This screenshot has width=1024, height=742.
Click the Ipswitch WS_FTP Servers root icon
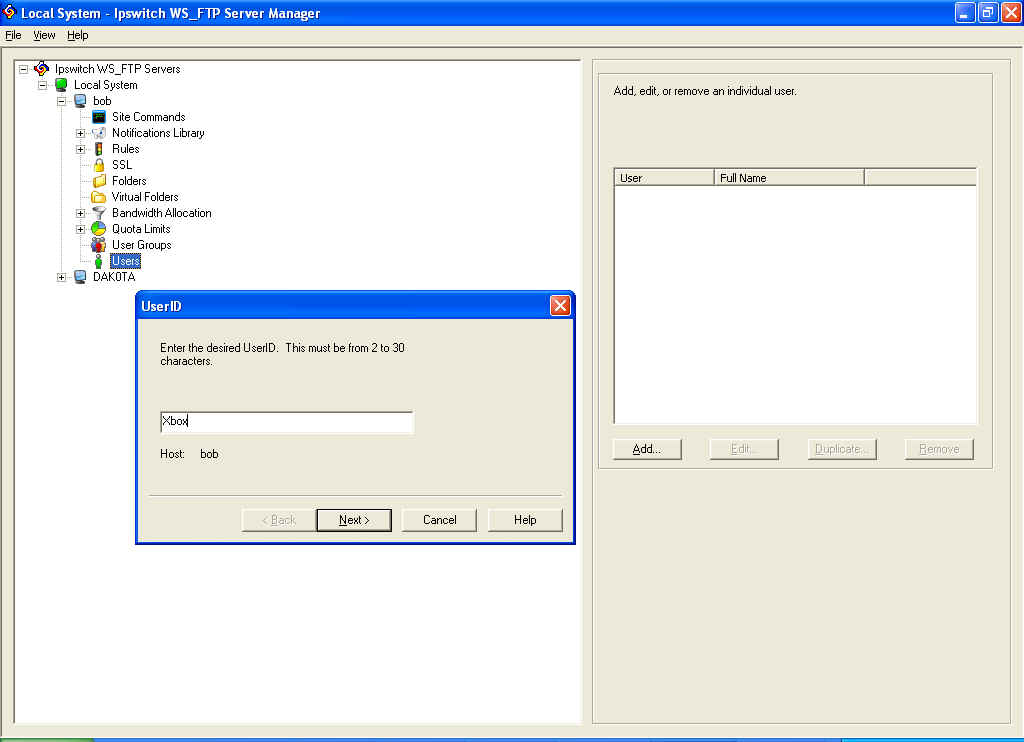pos(42,69)
